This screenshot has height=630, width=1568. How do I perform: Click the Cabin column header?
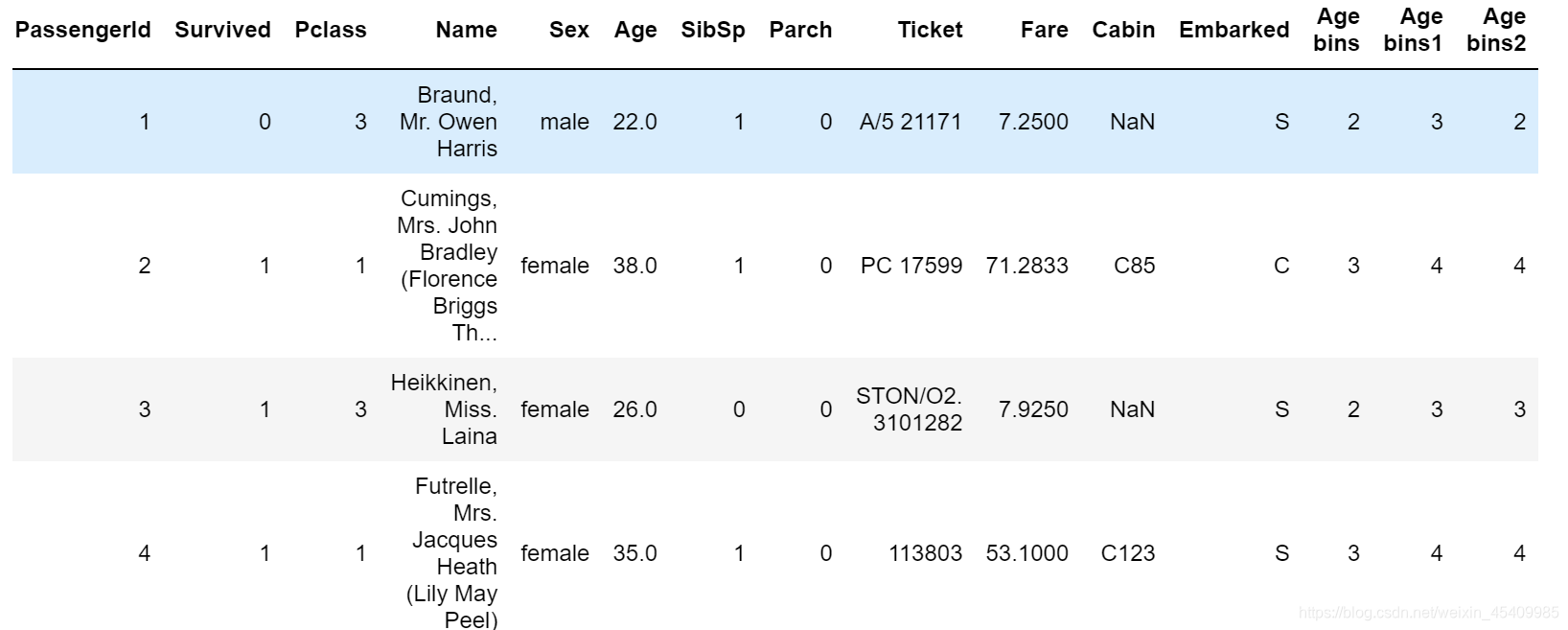[1123, 30]
